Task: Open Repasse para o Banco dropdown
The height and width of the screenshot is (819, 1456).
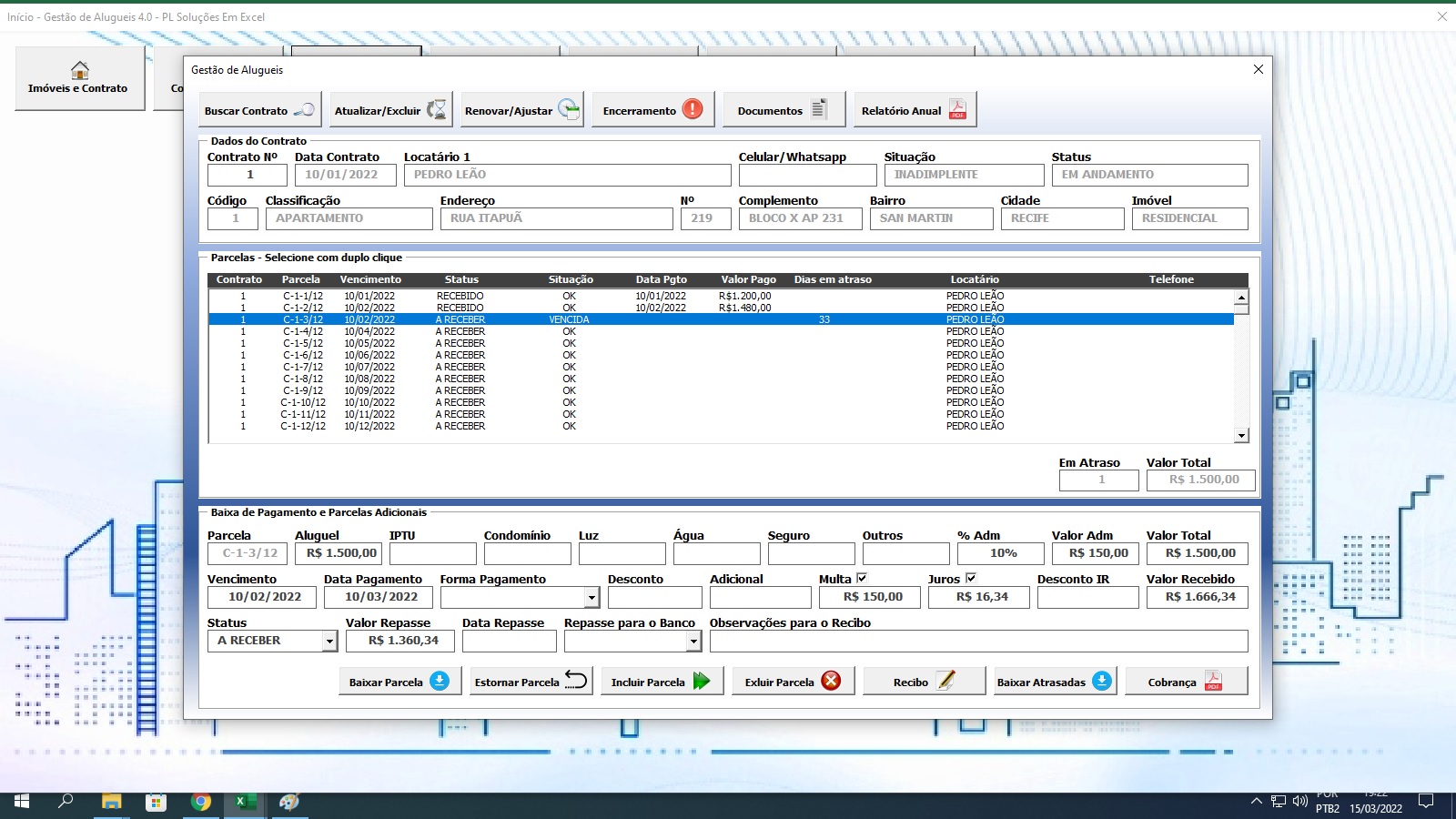Action: click(693, 642)
